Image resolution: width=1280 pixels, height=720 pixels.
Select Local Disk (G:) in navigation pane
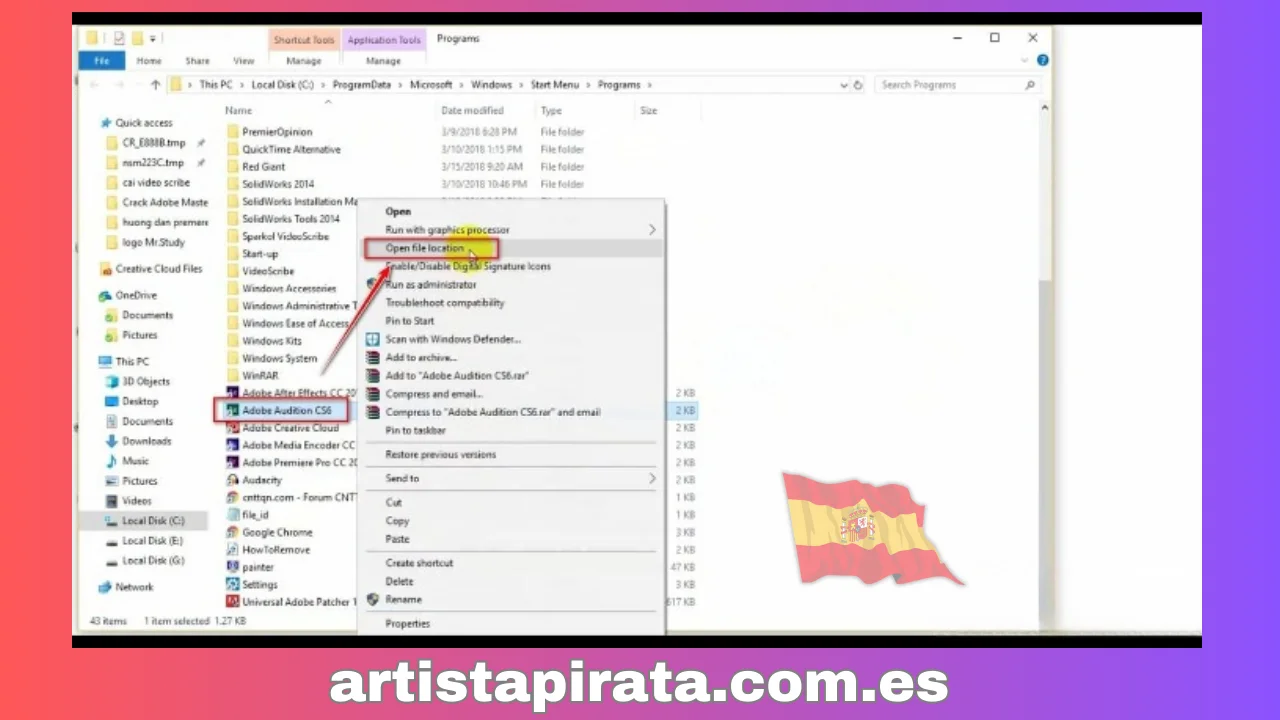pyautogui.click(x=152, y=561)
